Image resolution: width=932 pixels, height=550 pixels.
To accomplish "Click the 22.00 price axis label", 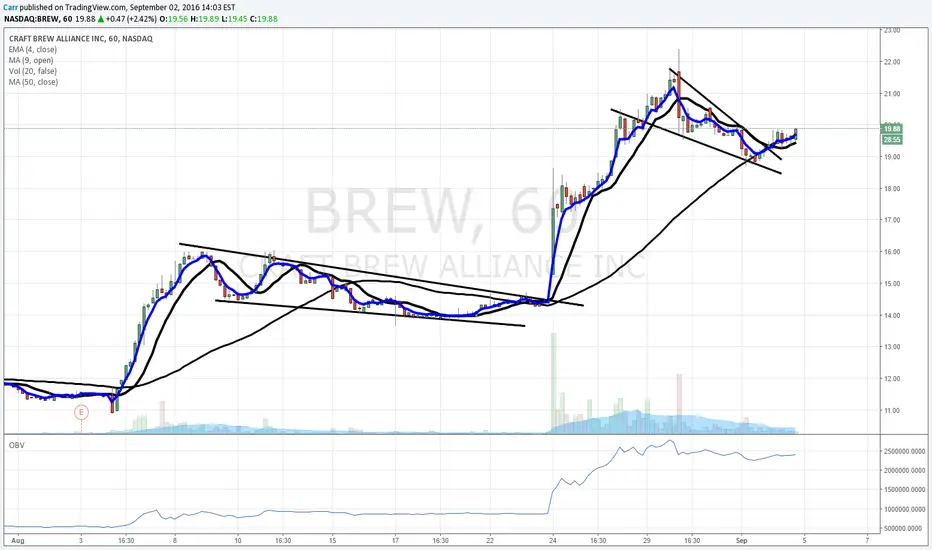I will tap(892, 62).
